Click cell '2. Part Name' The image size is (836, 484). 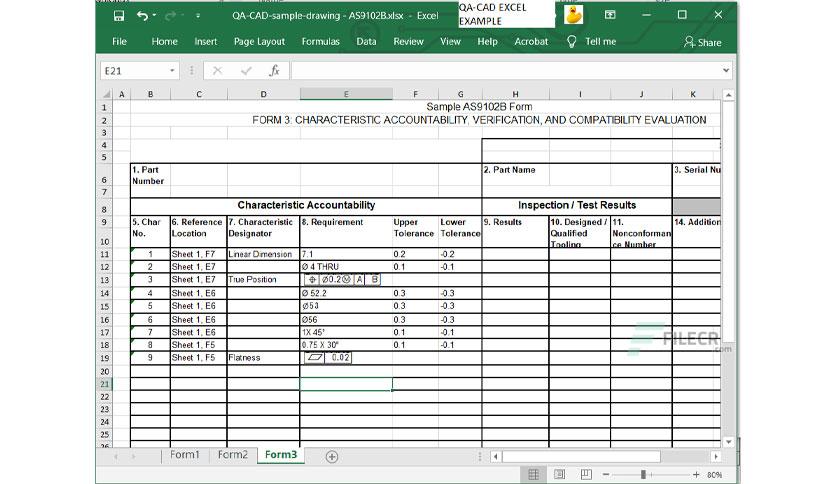[515, 175]
